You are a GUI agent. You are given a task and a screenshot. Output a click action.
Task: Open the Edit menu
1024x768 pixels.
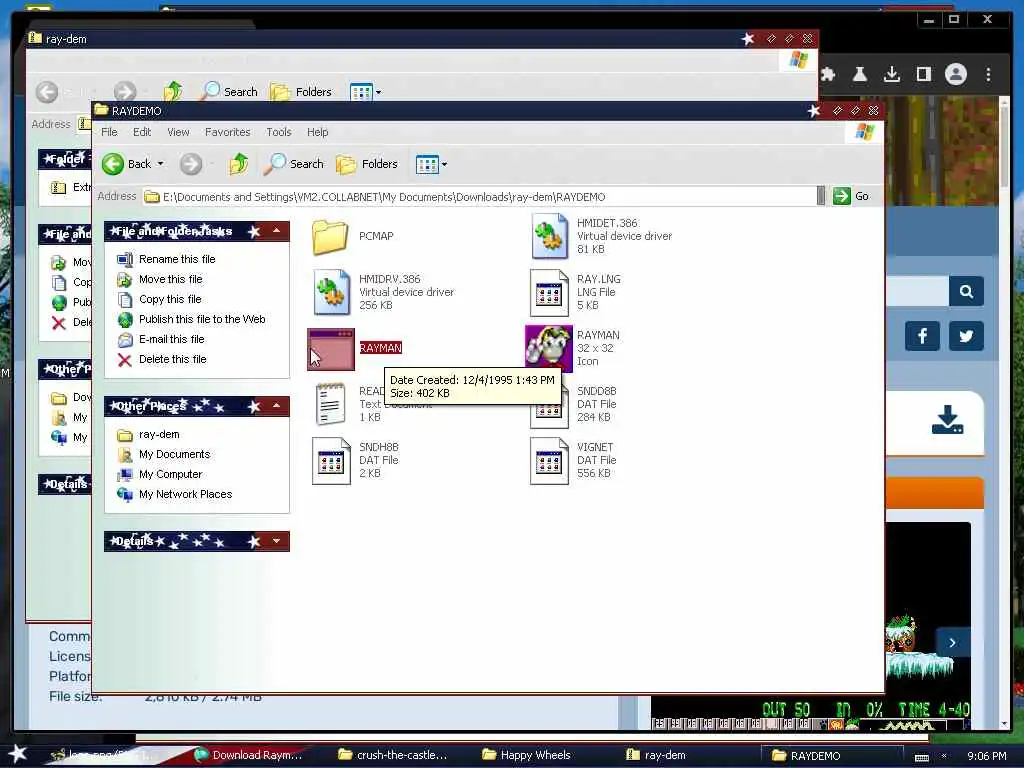click(142, 132)
